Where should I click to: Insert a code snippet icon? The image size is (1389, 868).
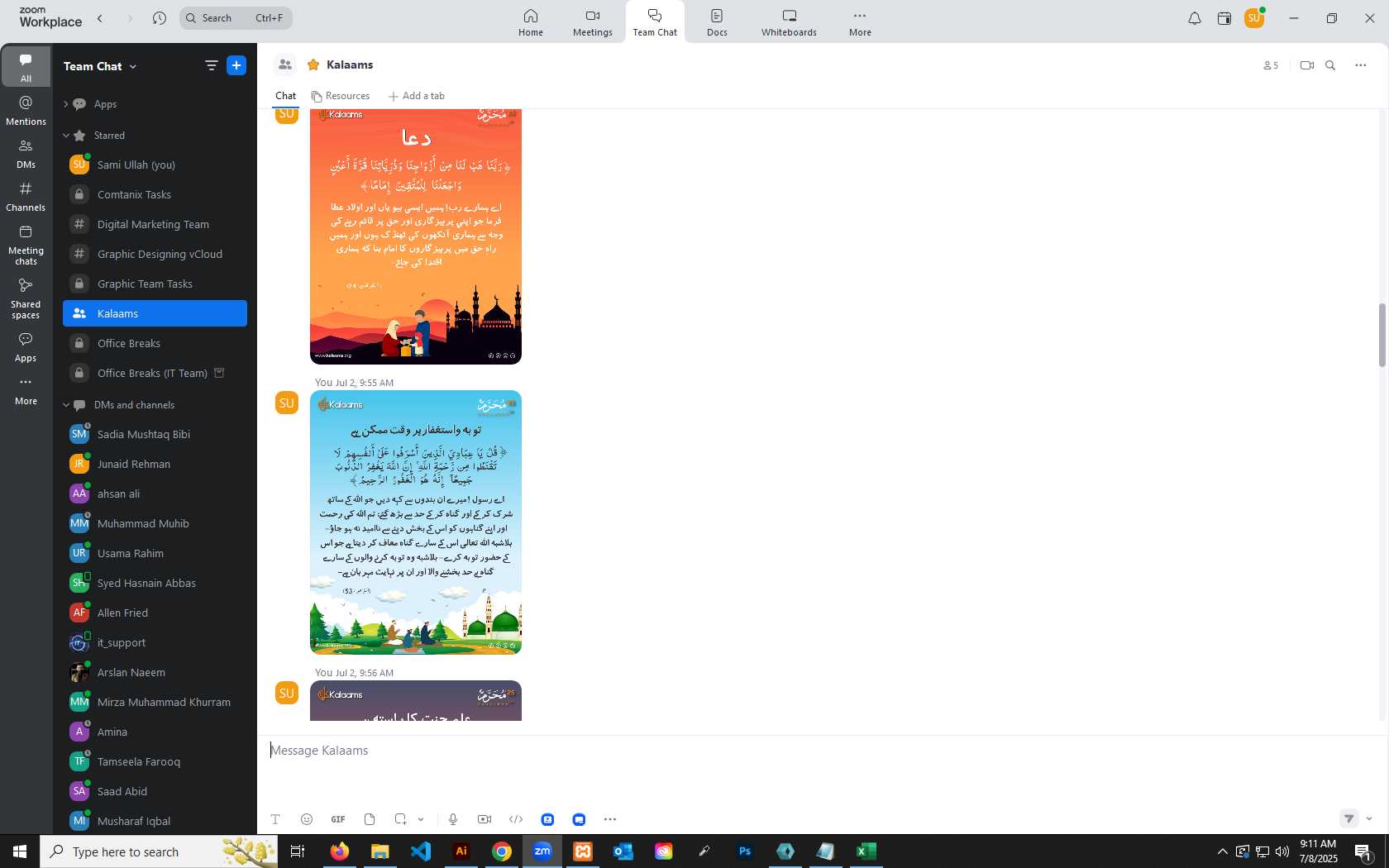tap(516, 819)
